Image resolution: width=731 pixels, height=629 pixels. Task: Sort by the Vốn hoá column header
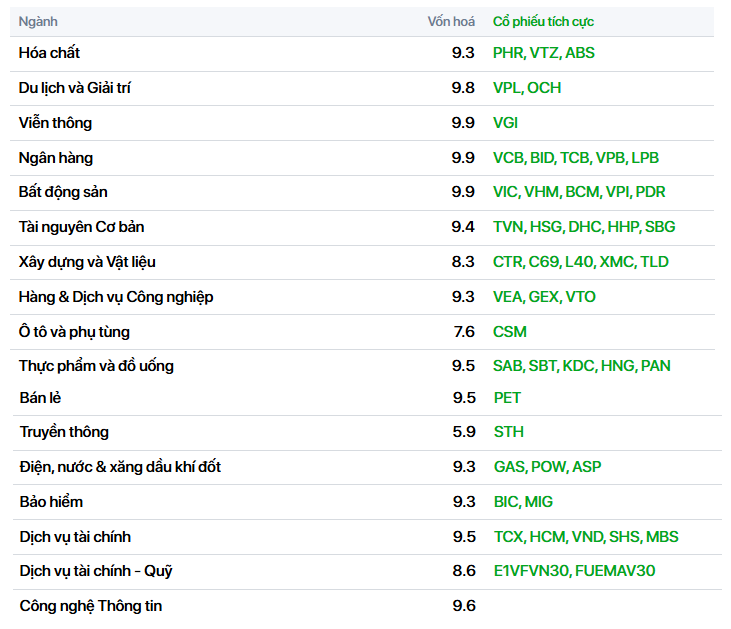pos(451,21)
